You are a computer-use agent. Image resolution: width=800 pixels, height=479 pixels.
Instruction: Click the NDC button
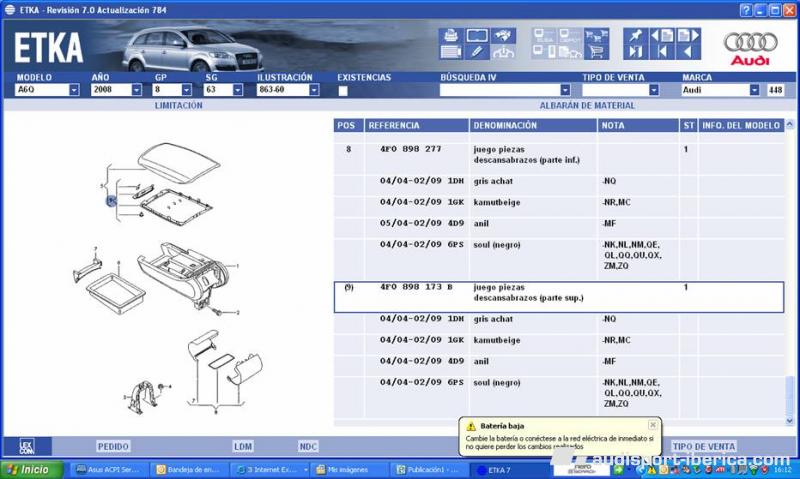pyautogui.click(x=308, y=446)
